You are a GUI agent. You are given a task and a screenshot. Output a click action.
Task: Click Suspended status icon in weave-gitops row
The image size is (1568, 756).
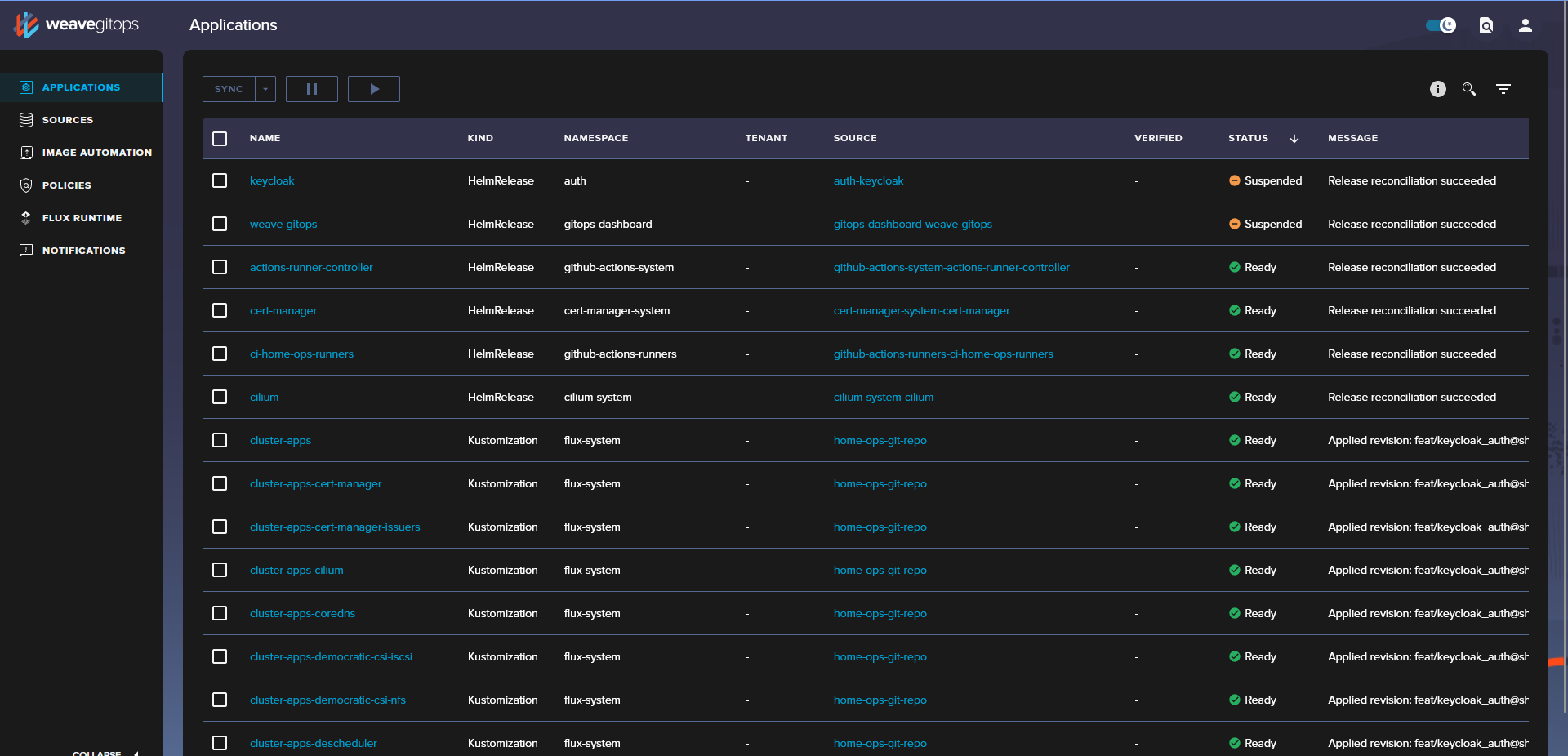point(1235,224)
